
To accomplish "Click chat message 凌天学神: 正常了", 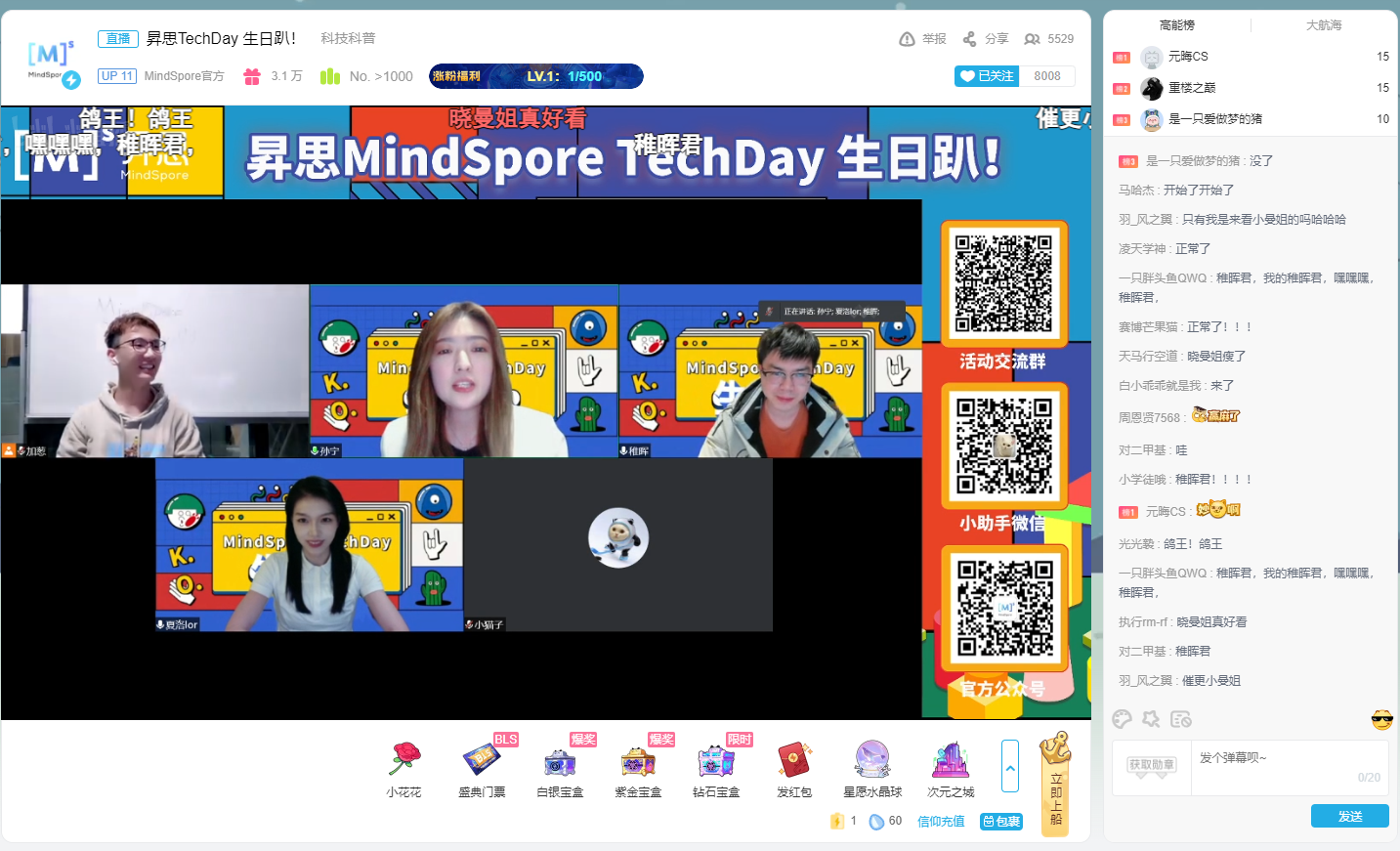I will 1165,249.
